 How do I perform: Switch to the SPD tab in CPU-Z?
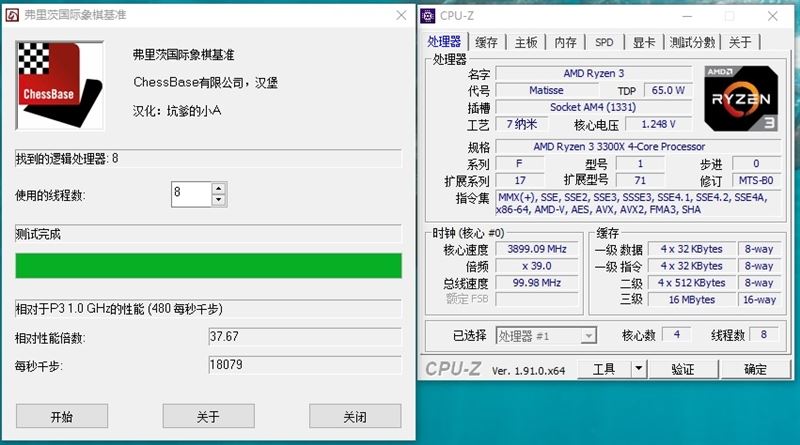coord(604,42)
